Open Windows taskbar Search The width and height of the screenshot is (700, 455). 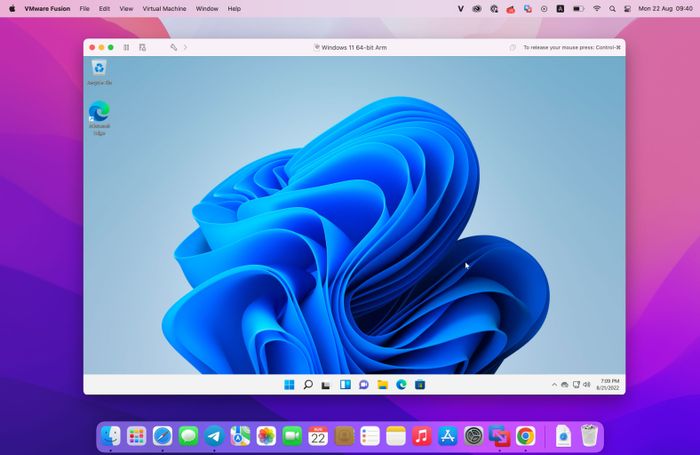pos(308,384)
